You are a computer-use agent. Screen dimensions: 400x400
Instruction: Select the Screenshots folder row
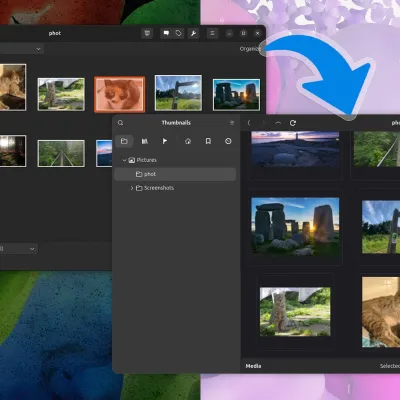point(175,188)
